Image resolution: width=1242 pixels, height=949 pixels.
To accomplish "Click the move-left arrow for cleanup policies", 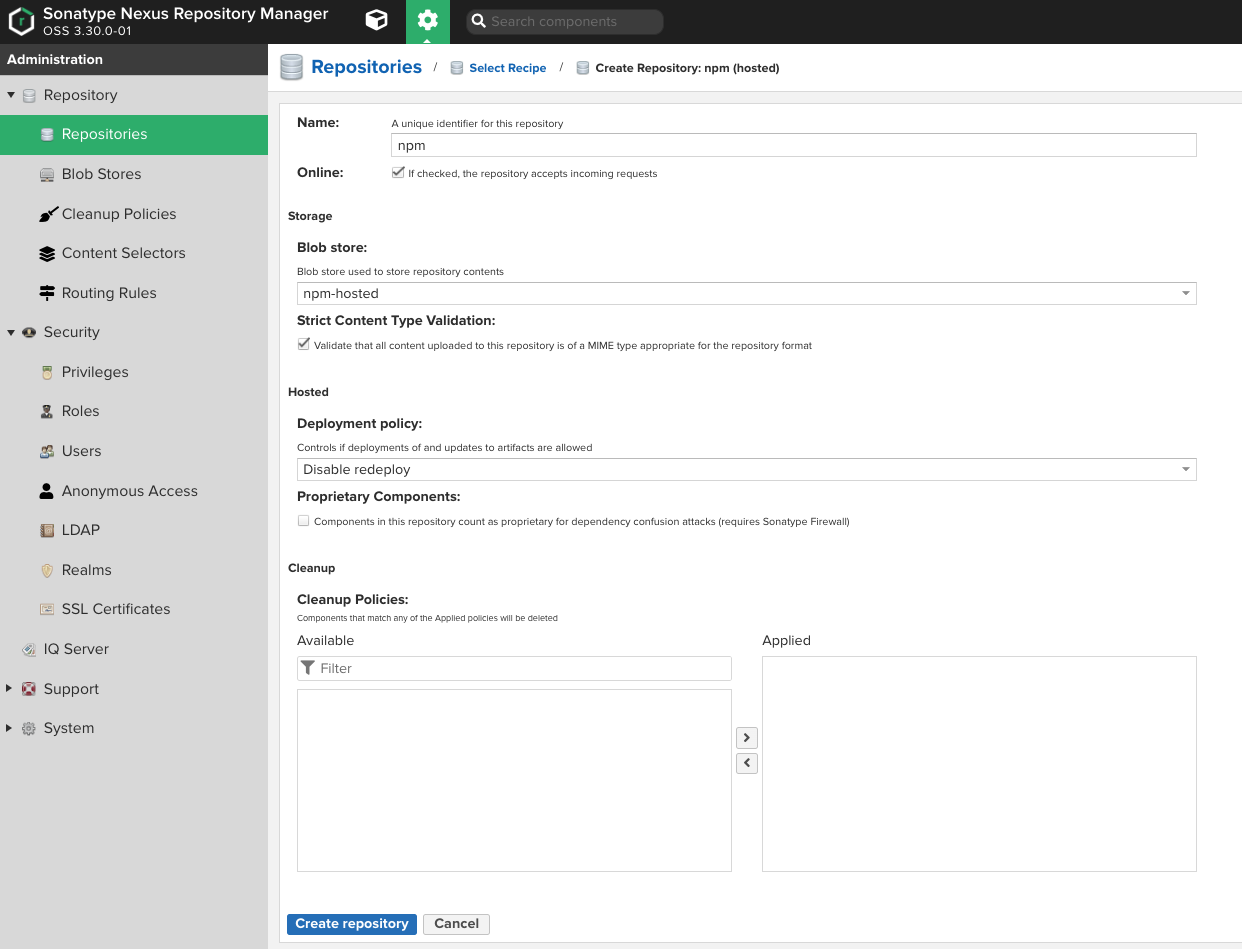I will pyautogui.click(x=747, y=763).
